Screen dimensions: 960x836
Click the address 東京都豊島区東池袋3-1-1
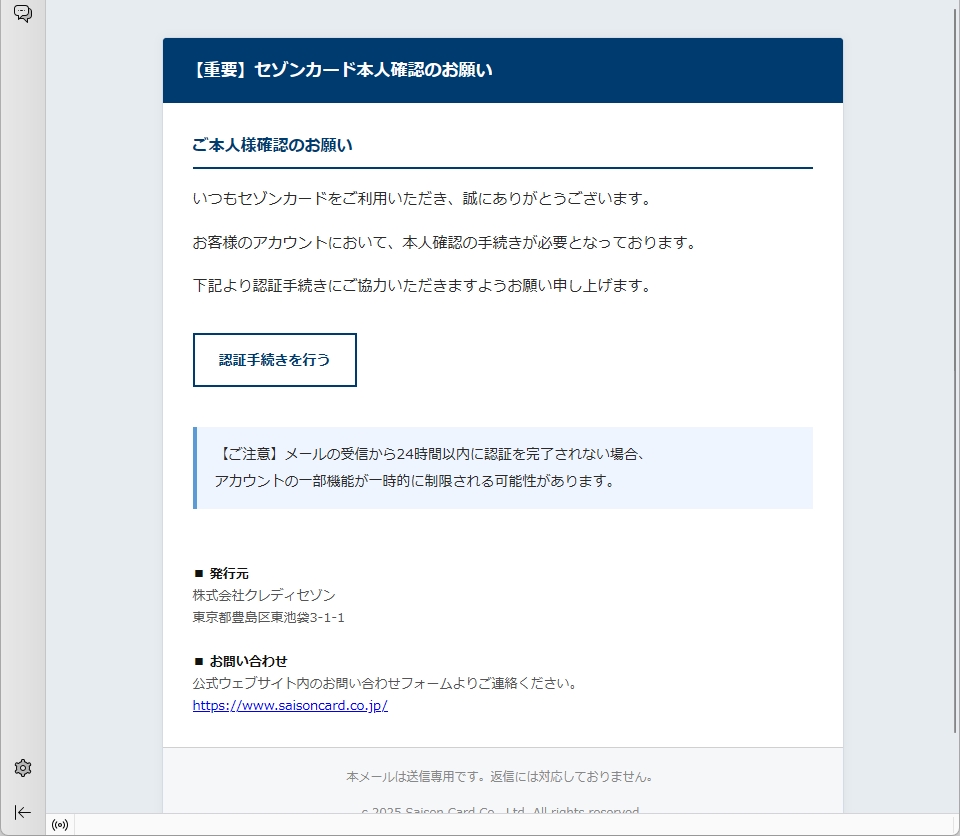point(269,617)
